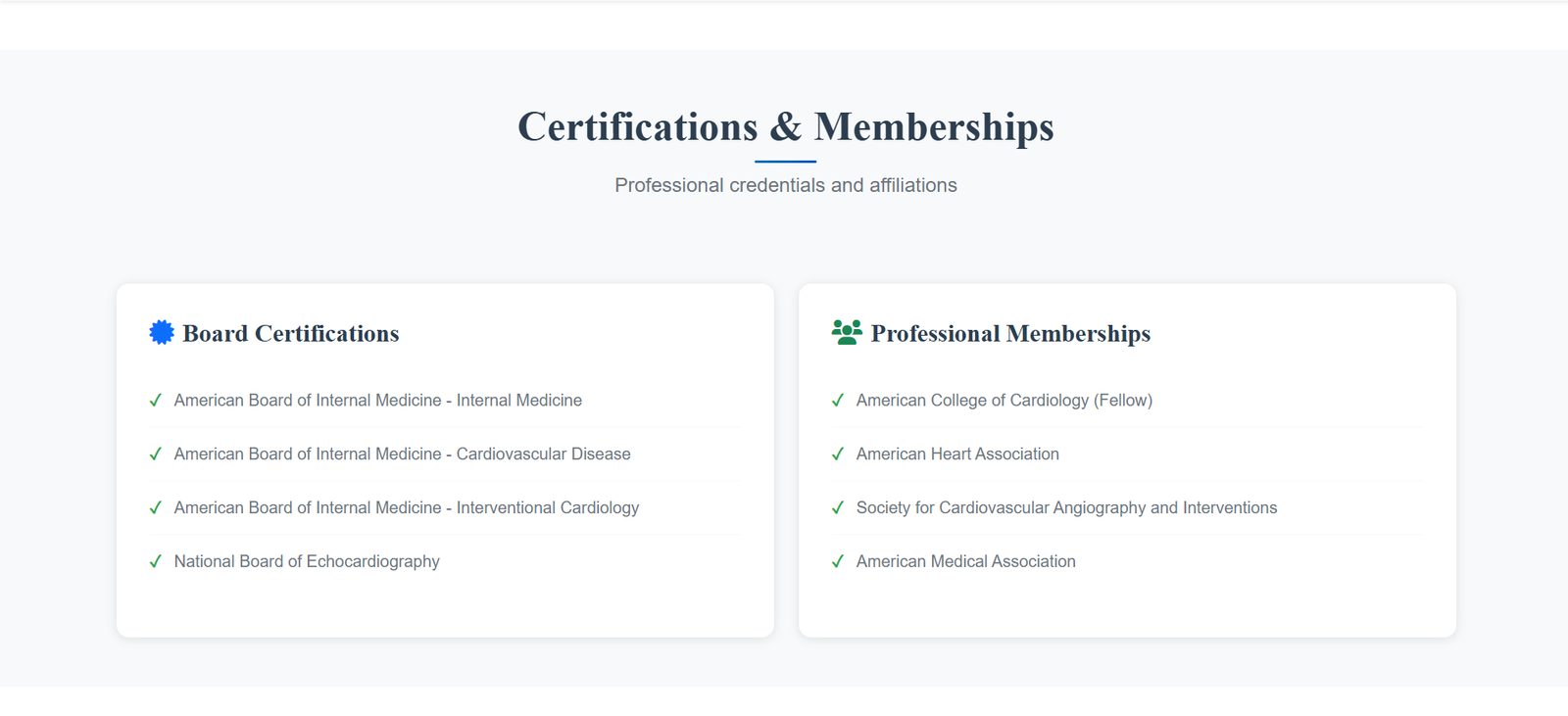Click checkmark beside American Heart Association

(837, 454)
